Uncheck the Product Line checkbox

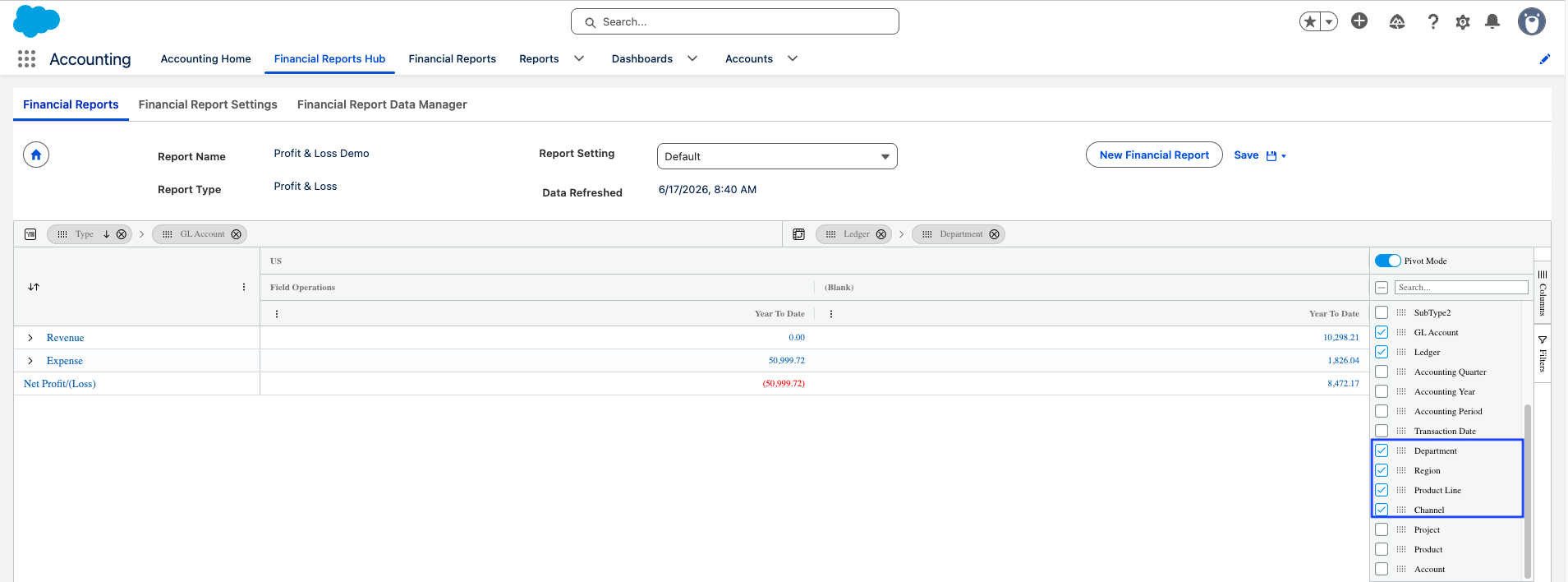click(1382, 490)
